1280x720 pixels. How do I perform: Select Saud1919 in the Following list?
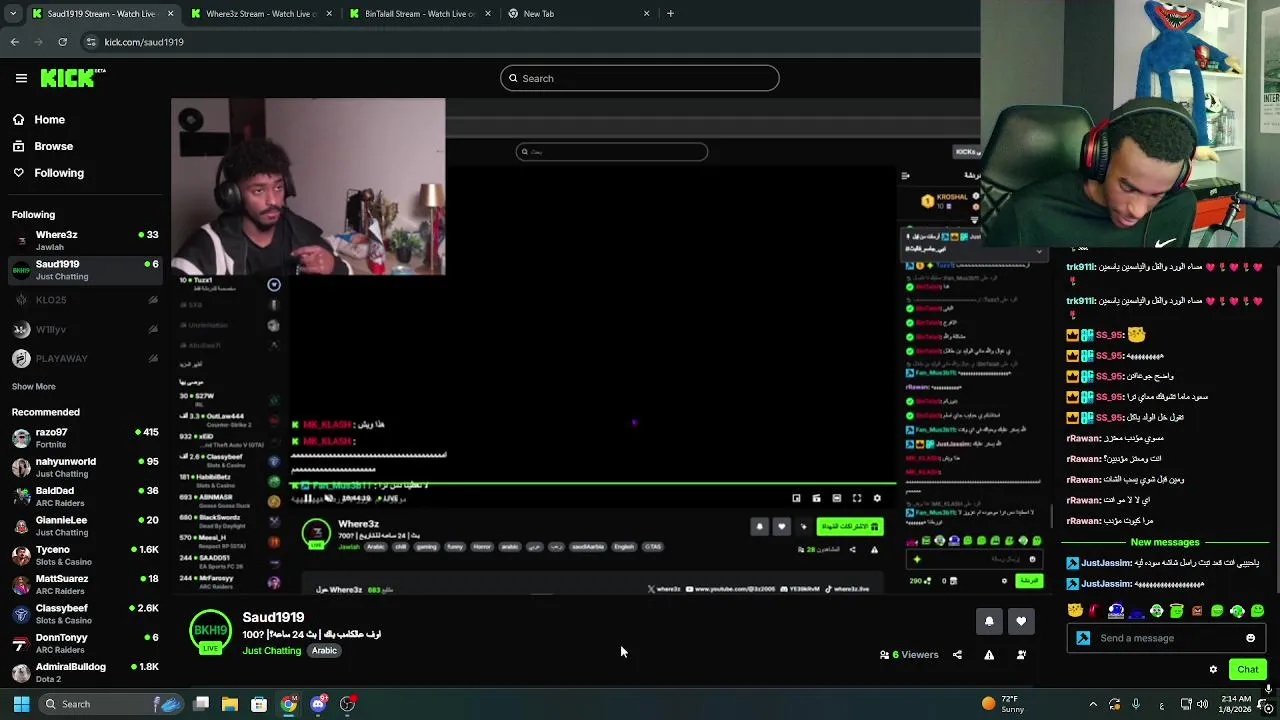click(x=85, y=270)
